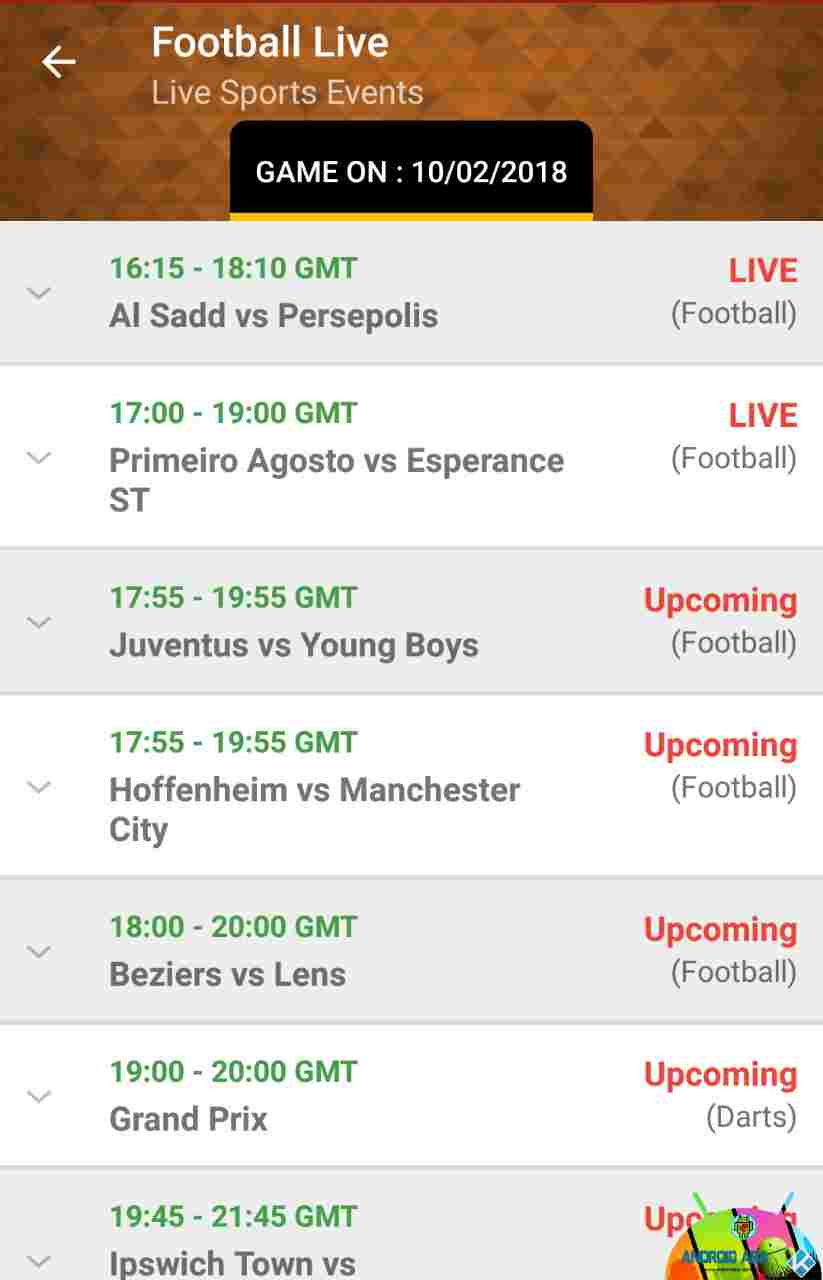This screenshot has height=1280, width=823.
Task: Tap the LIVE label for Primeiro Agosto match
Action: 763,415
